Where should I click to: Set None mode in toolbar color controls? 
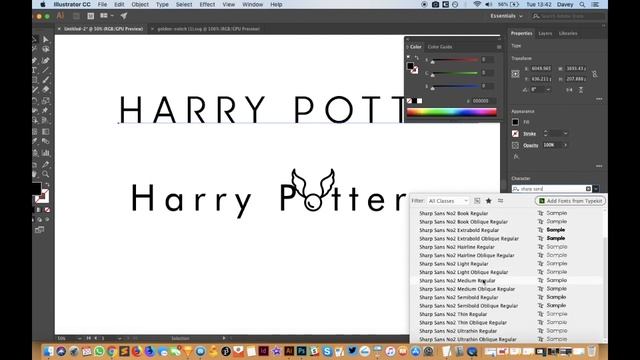(47, 210)
